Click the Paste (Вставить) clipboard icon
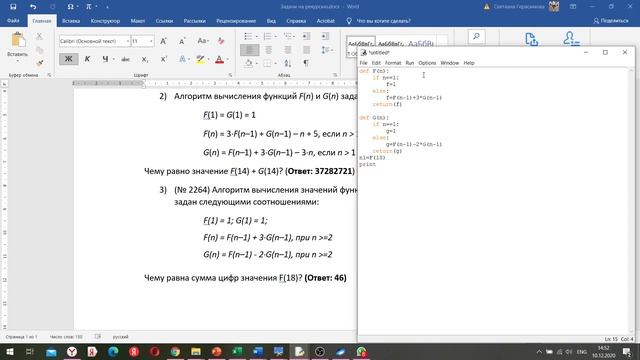 click(x=18, y=41)
